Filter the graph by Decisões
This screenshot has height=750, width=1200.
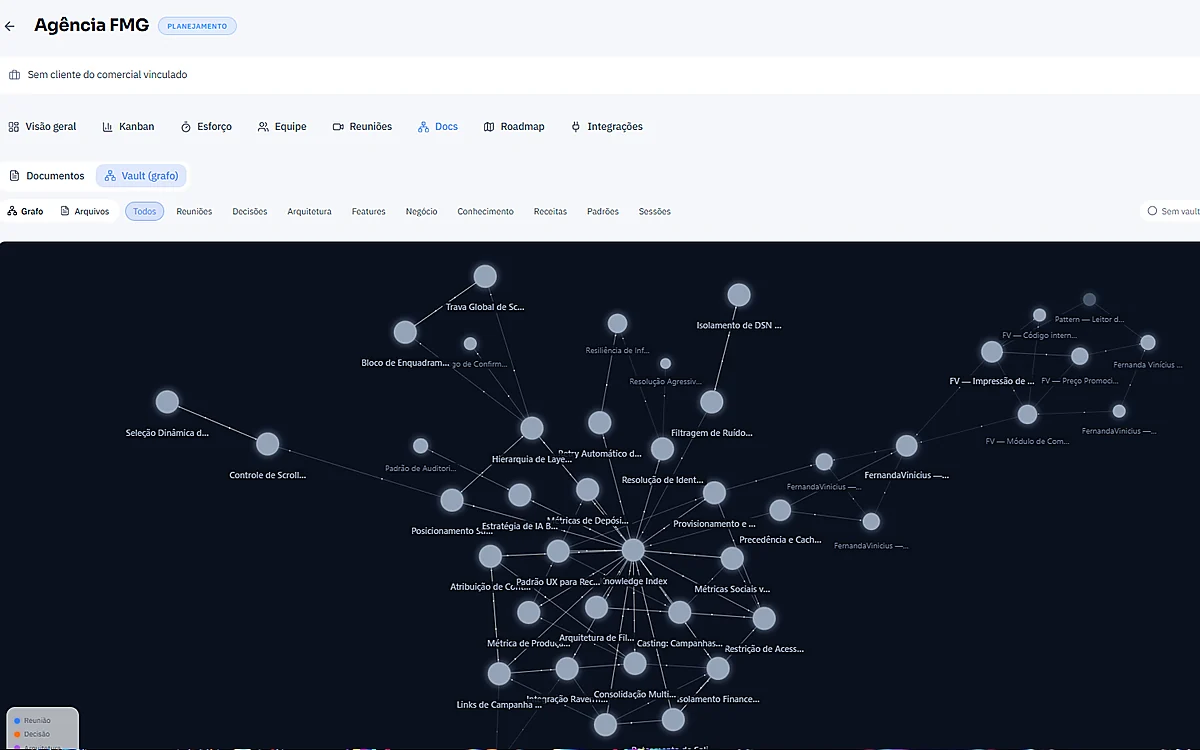click(x=250, y=211)
